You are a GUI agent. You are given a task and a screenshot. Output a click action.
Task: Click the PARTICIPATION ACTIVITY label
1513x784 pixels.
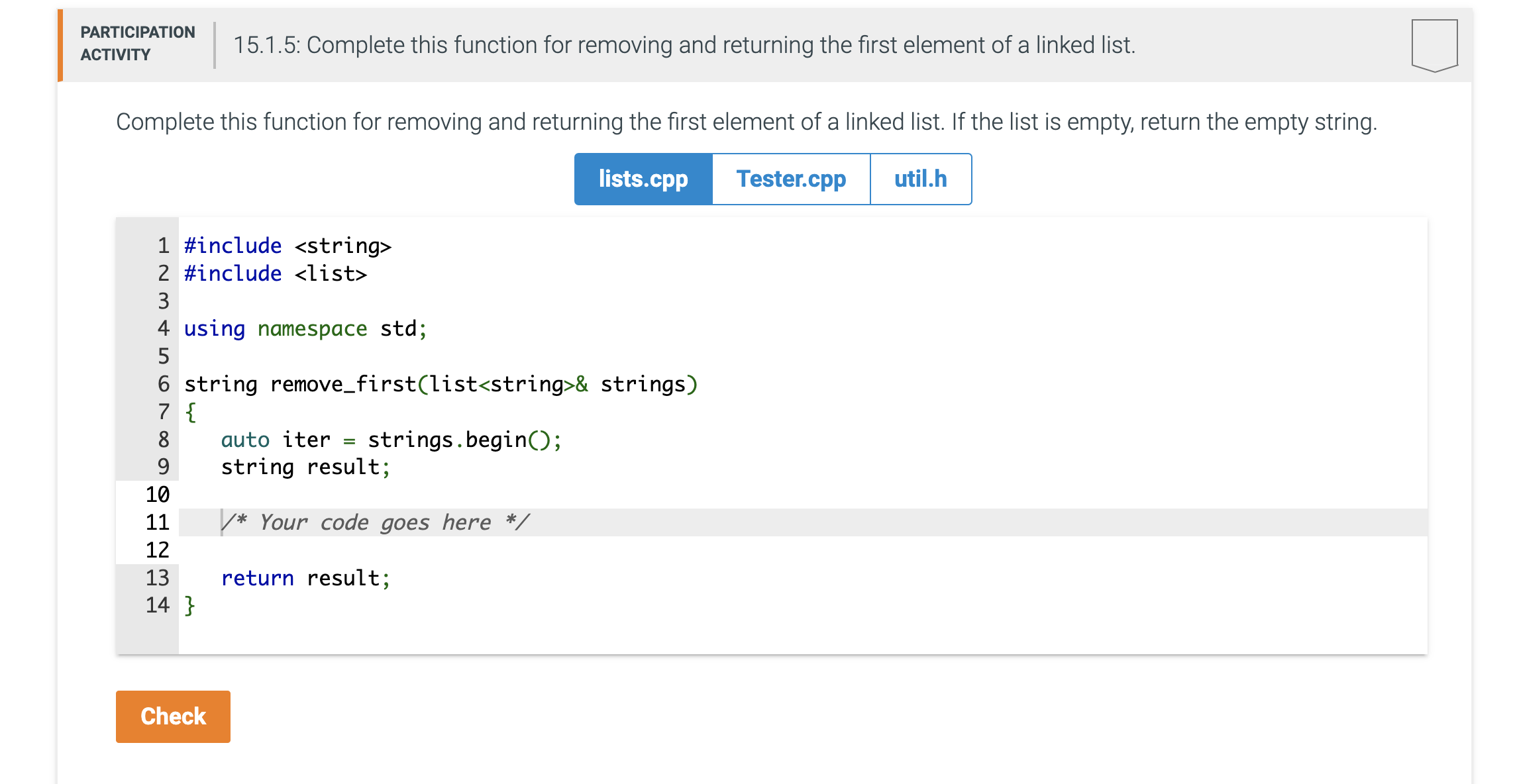[138, 44]
